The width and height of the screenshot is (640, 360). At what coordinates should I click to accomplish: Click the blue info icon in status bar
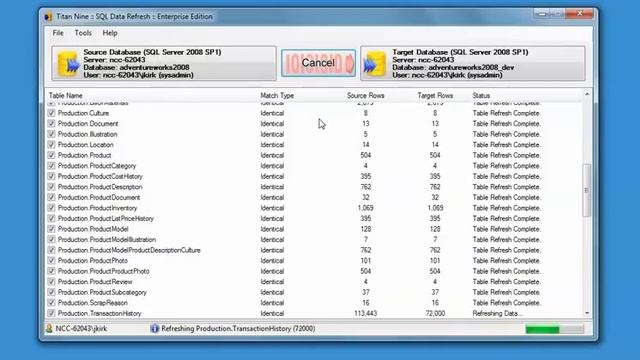[155, 329]
